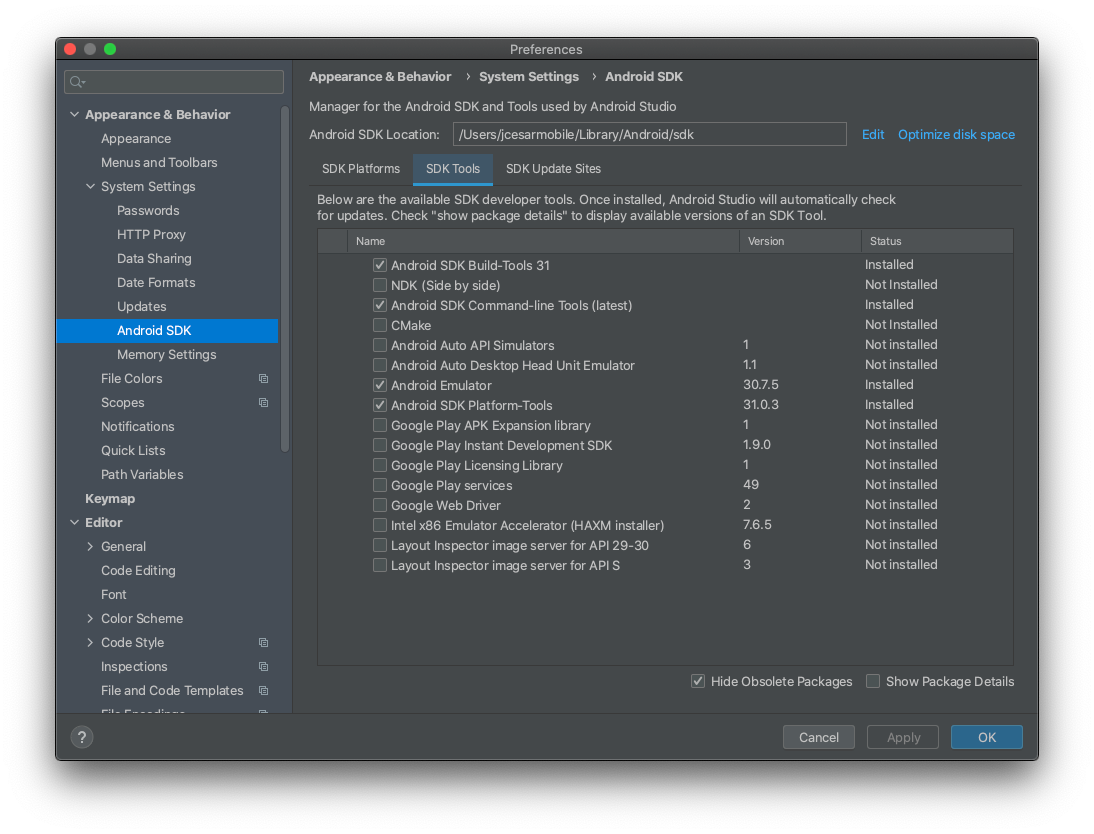Click the scheme icon beside File Colors
1094x834 pixels.
[x=263, y=378]
